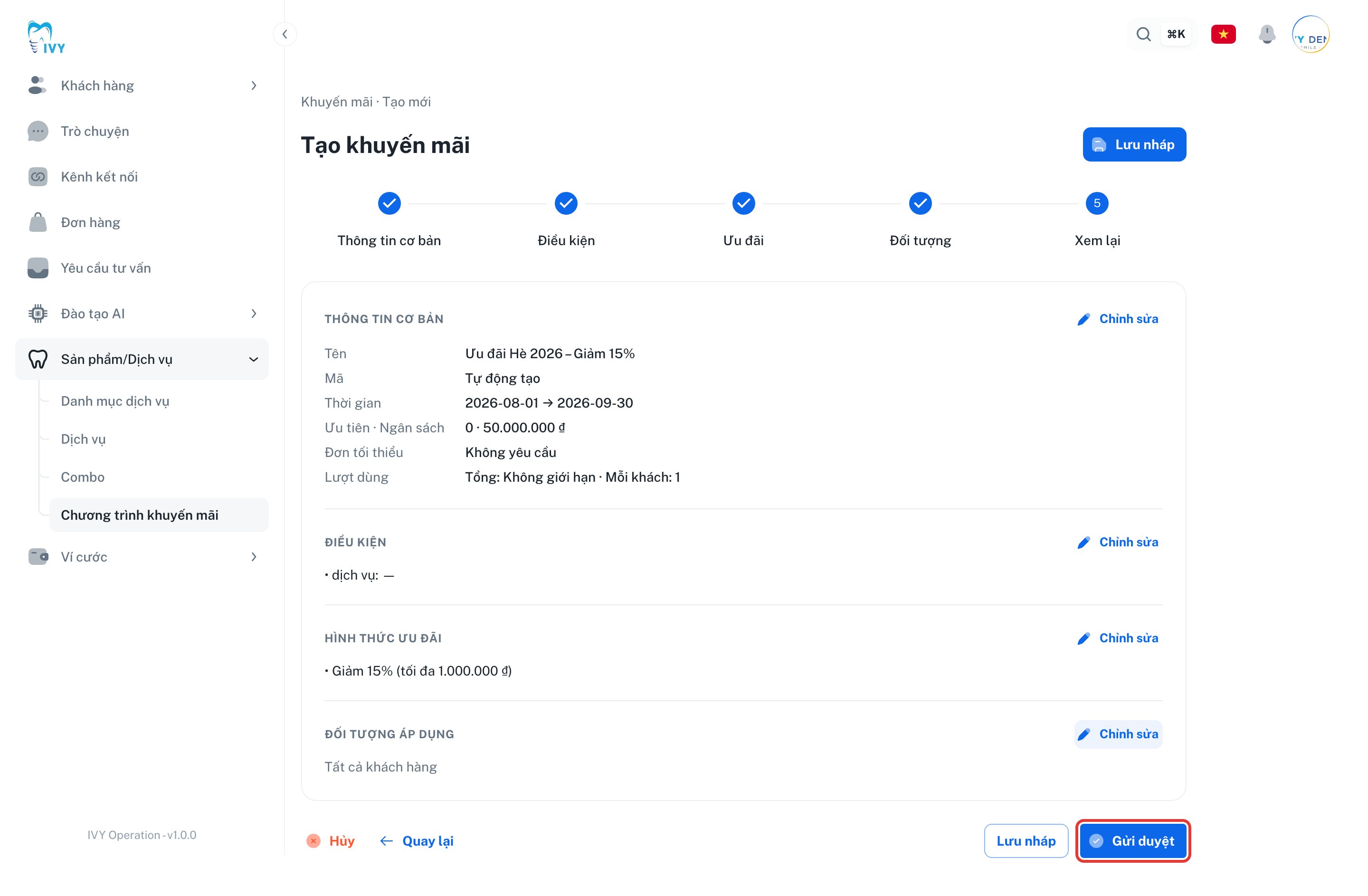
Task: Click the save icon in top Lưu nháp
Action: pyautogui.click(x=1098, y=145)
